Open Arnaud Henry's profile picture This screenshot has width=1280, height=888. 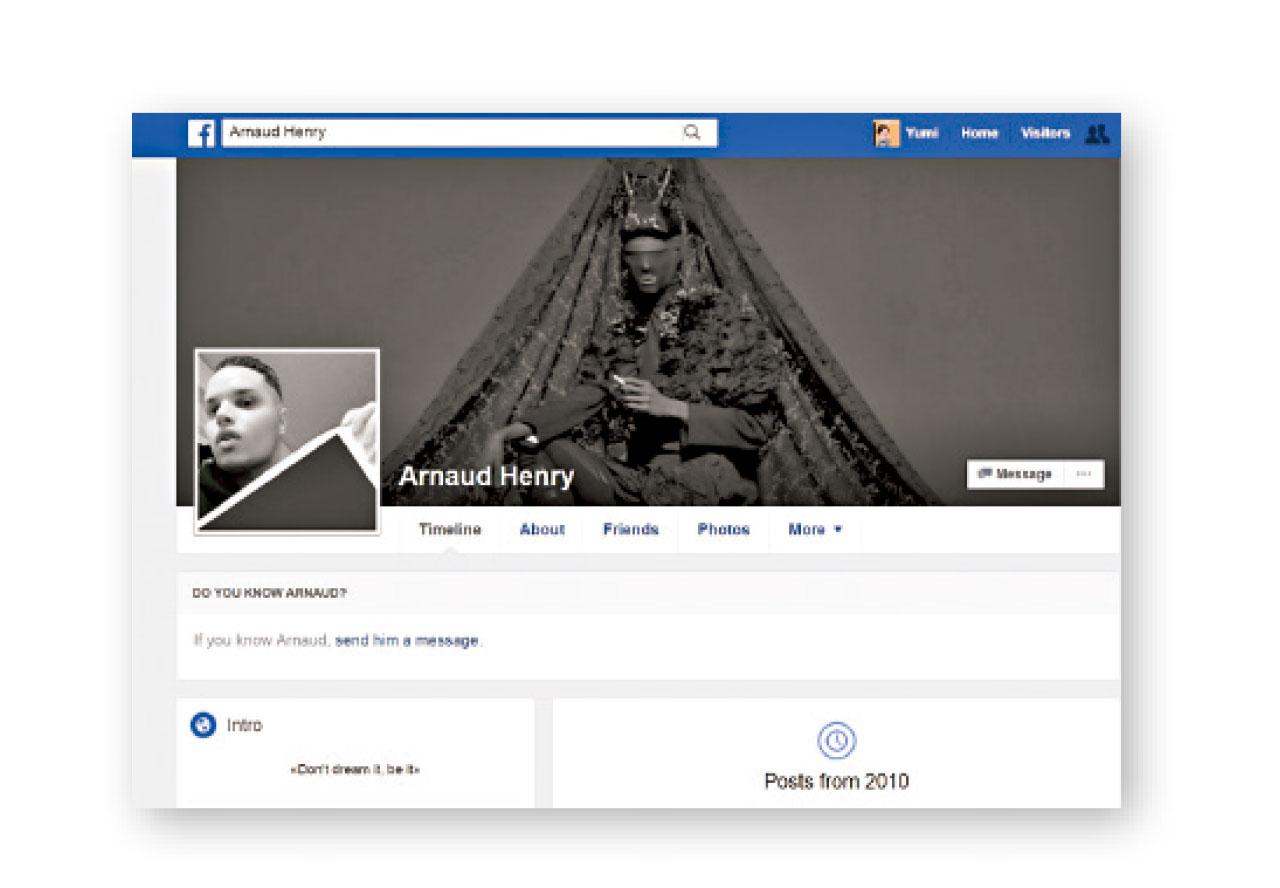tap(287, 440)
